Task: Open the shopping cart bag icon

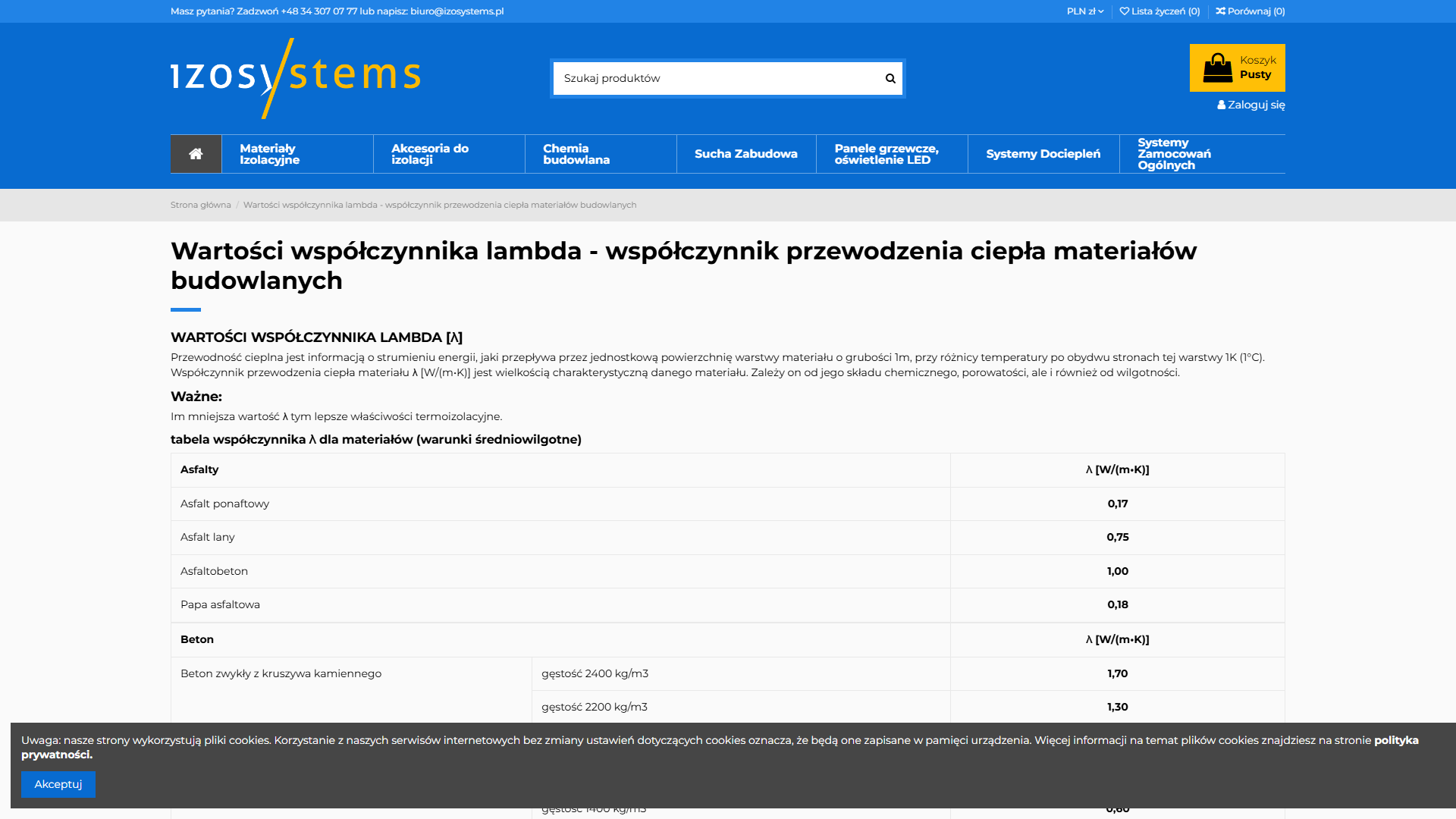Action: pyautogui.click(x=1217, y=67)
